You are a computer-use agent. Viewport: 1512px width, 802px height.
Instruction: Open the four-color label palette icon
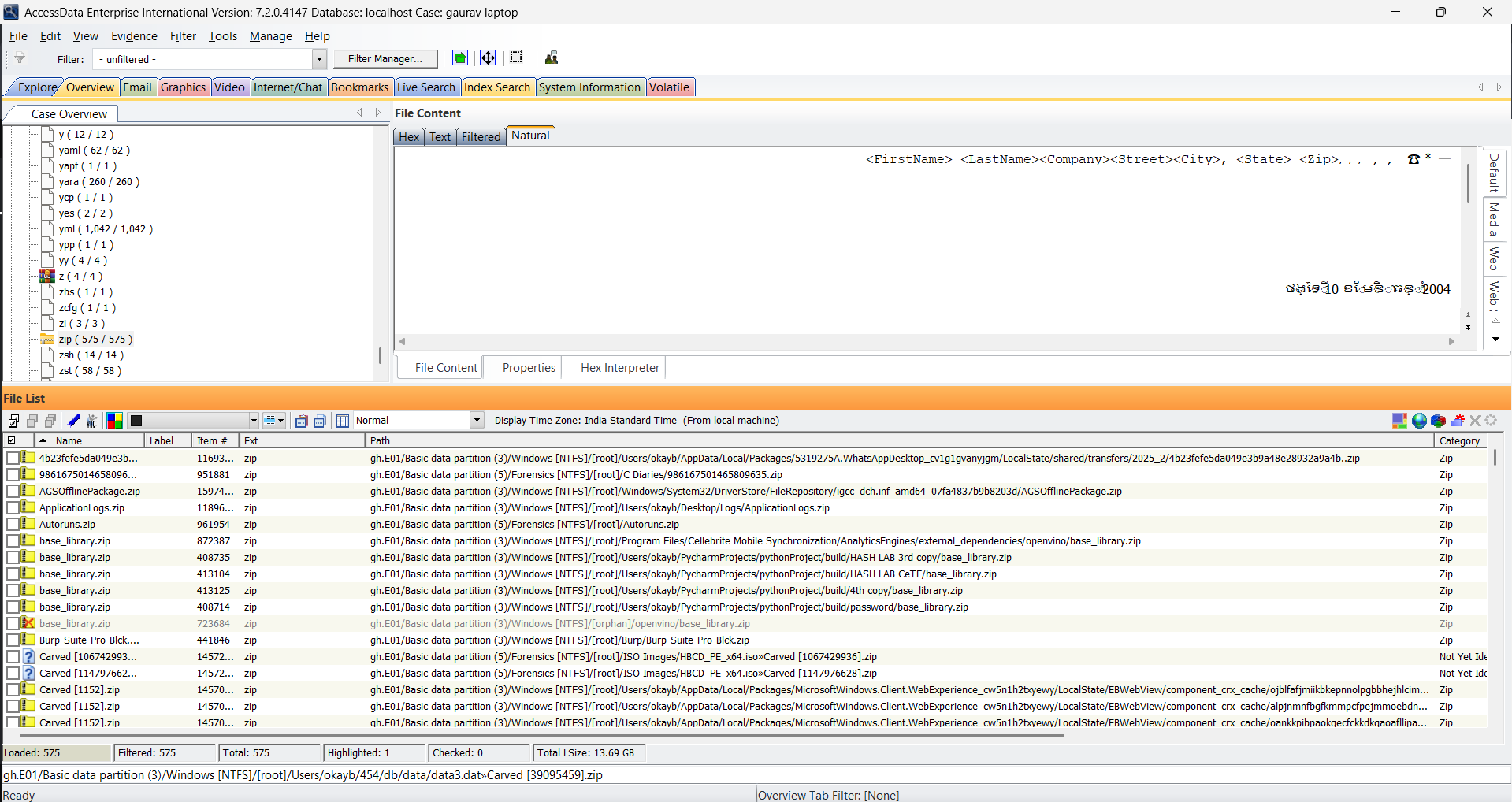click(114, 421)
